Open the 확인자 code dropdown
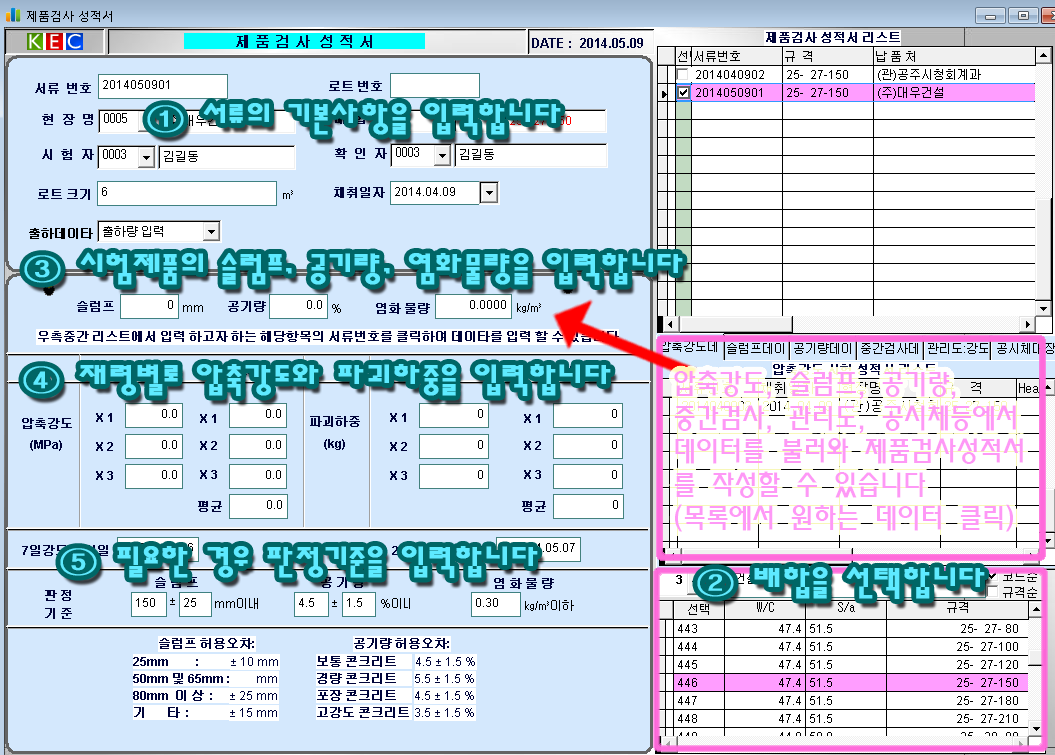This screenshot has height=755, width=1055. 441,156
